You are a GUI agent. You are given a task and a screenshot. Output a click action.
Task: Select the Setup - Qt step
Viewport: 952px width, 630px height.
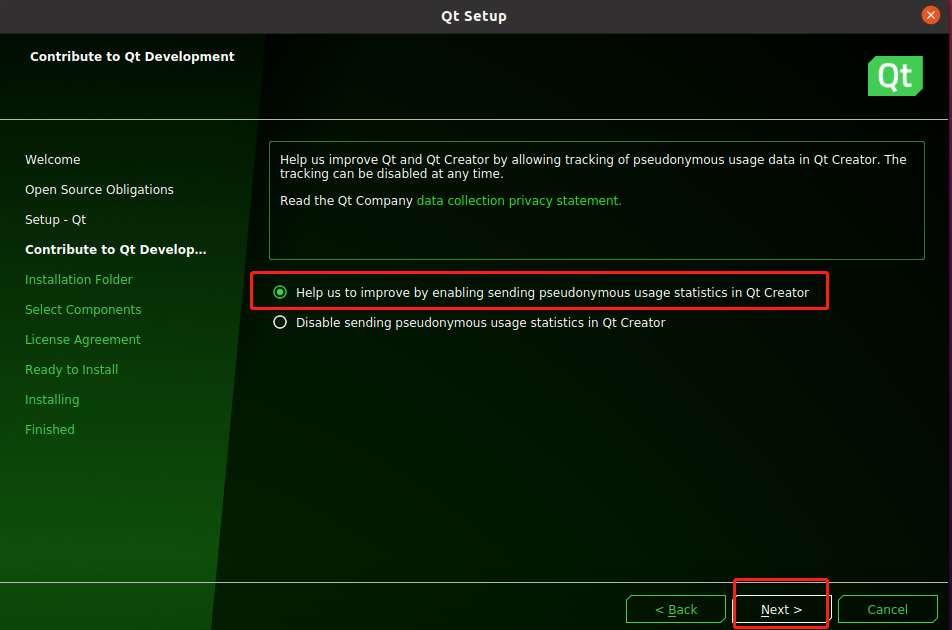coord(55,220)
